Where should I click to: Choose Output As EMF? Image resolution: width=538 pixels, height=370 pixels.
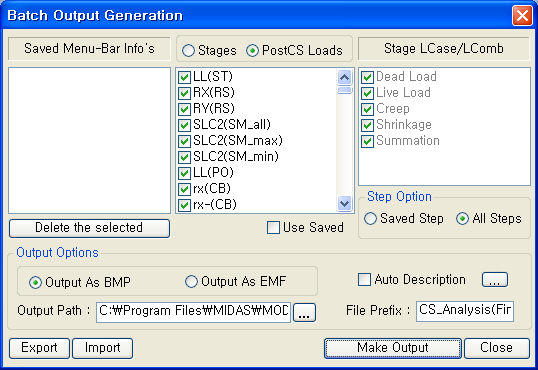click(x=191, y=281)
